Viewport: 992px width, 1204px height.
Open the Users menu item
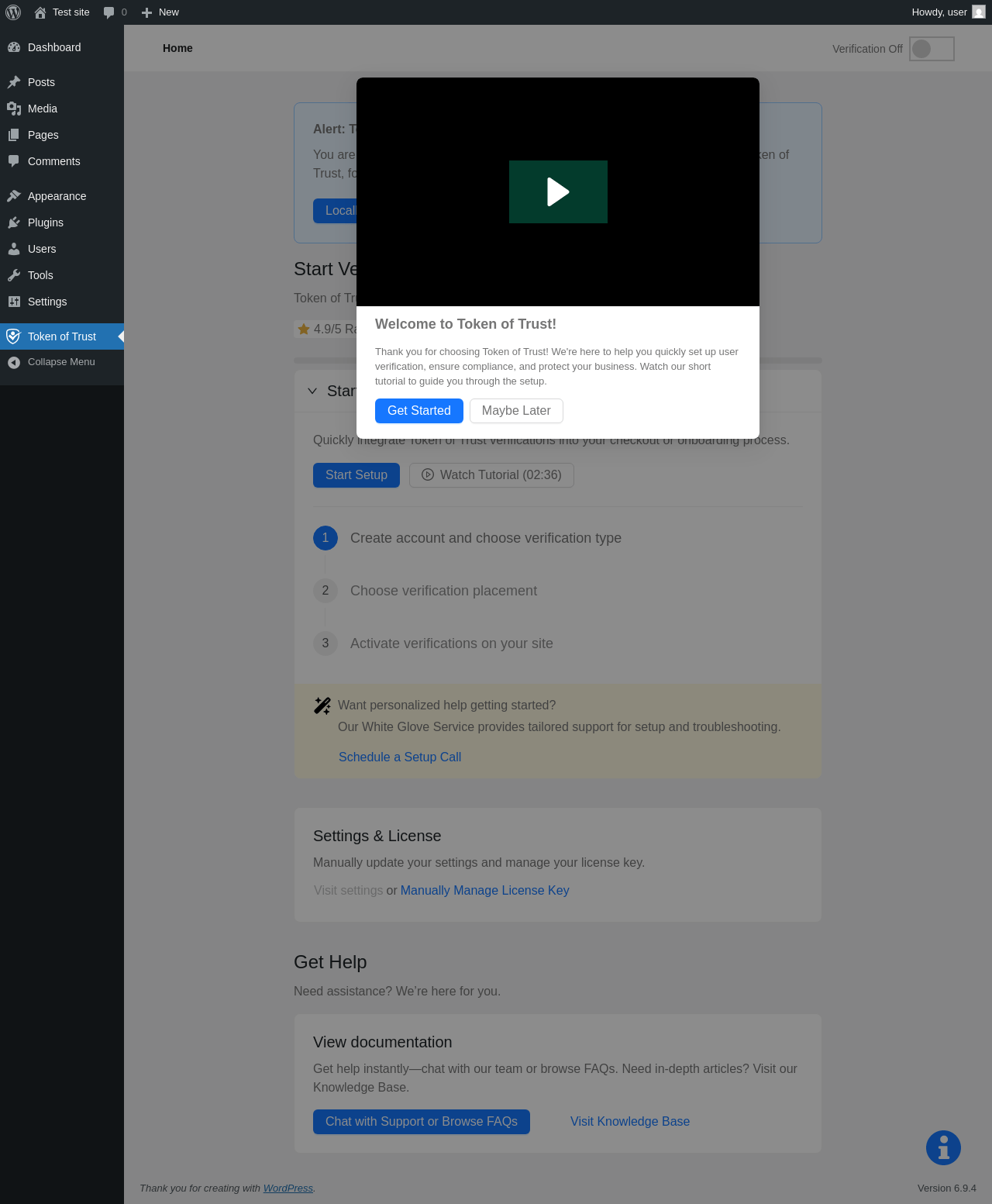coord(62,249)
